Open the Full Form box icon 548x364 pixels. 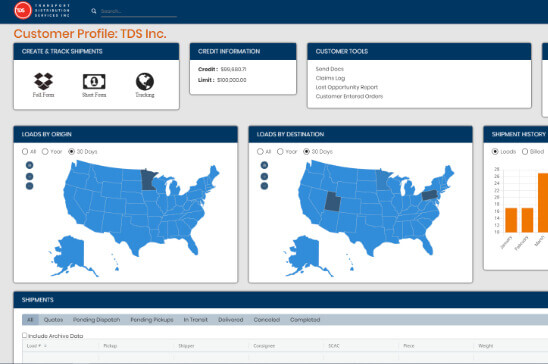tap(43, 81)
